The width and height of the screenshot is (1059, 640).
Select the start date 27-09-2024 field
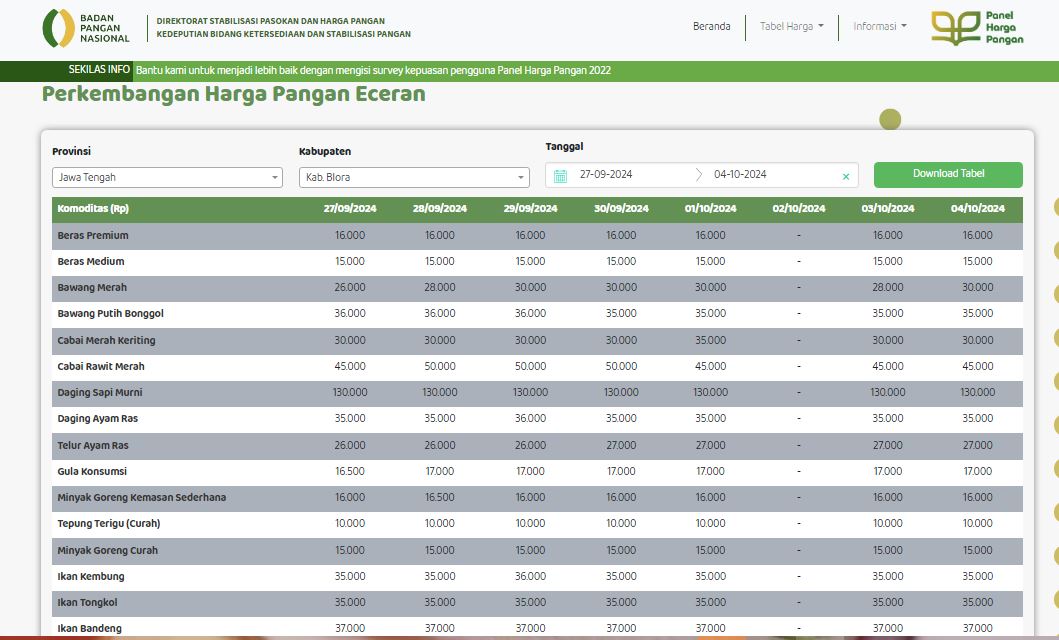606,174
